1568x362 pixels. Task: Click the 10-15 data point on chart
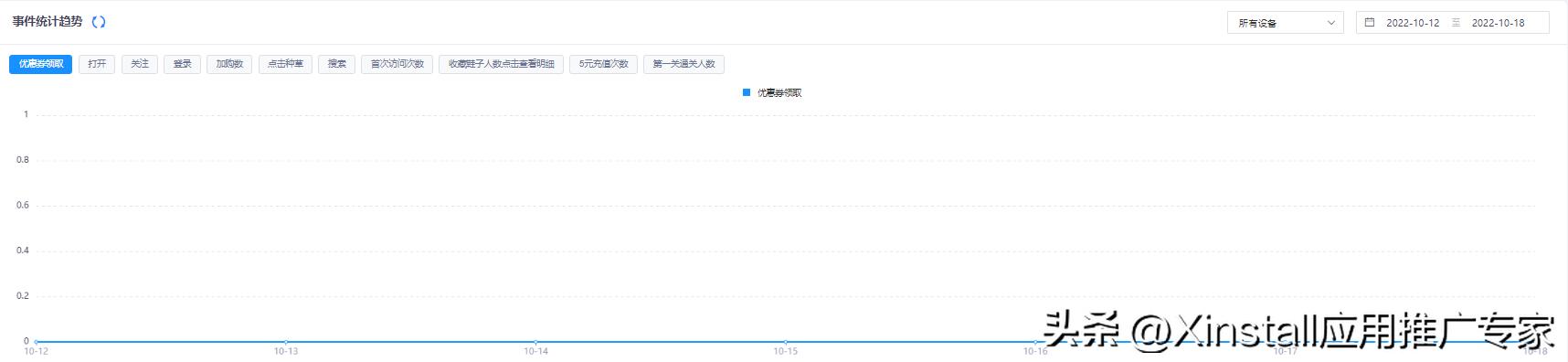click(786, 342)
